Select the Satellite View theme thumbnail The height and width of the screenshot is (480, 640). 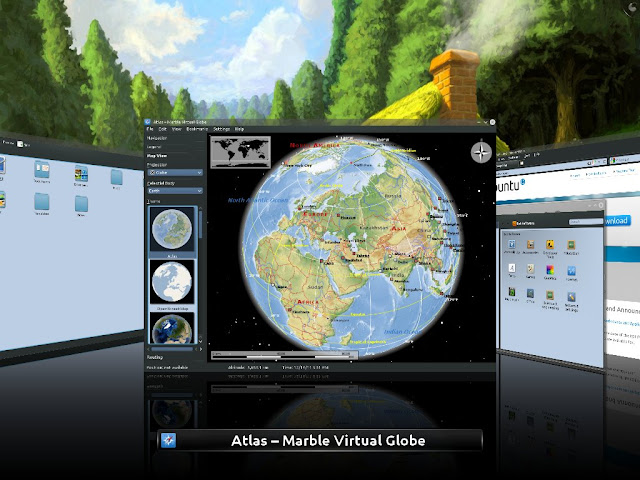pyautogui.click(x=172, y=328)
